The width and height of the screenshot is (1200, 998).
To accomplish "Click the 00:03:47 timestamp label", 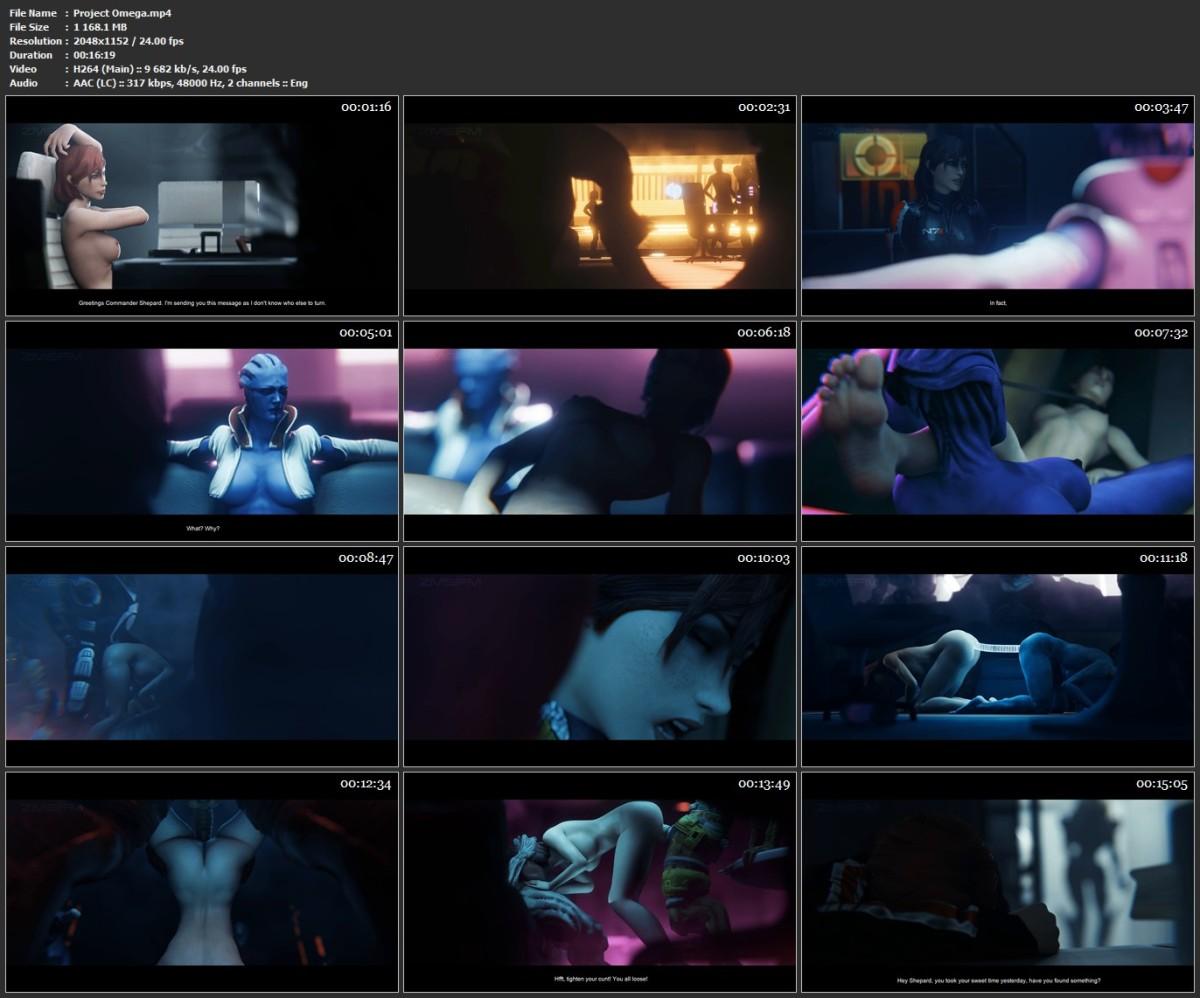I will [x=1161, y=107].
